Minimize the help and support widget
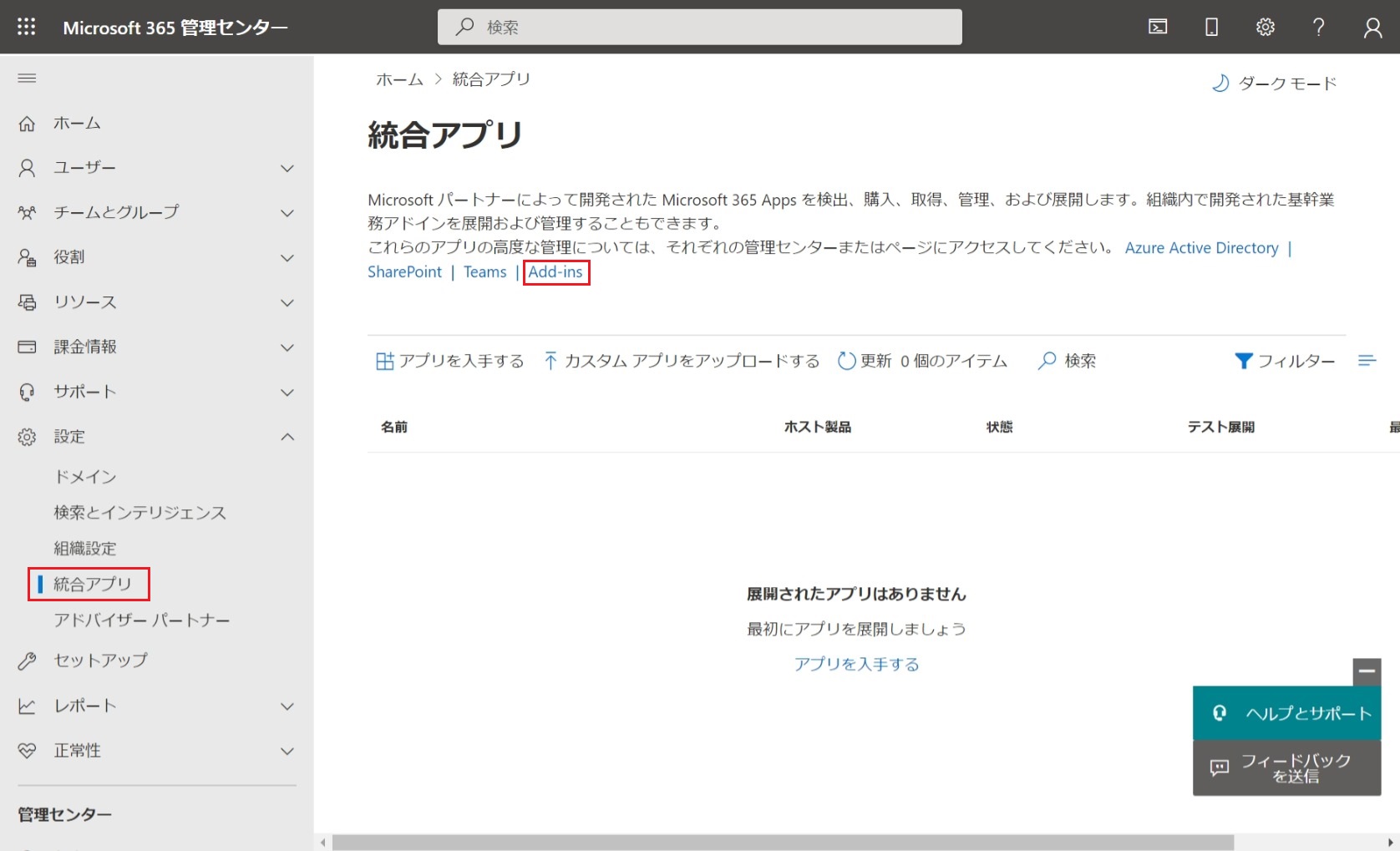The height and width of the screenshot is (851, 1400). 1367,671
